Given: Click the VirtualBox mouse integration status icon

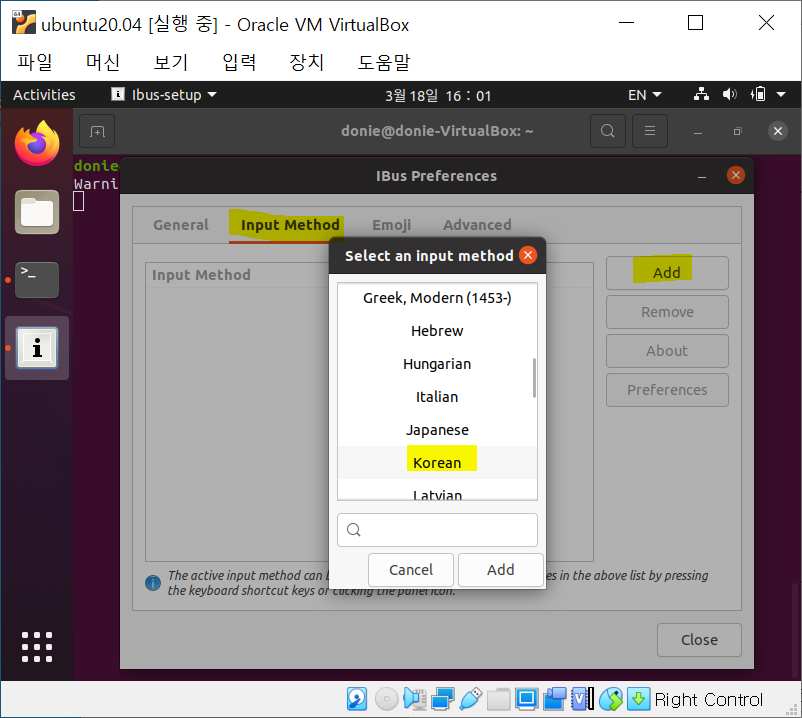Looking at the screenshot, I should tap(611, 699).
